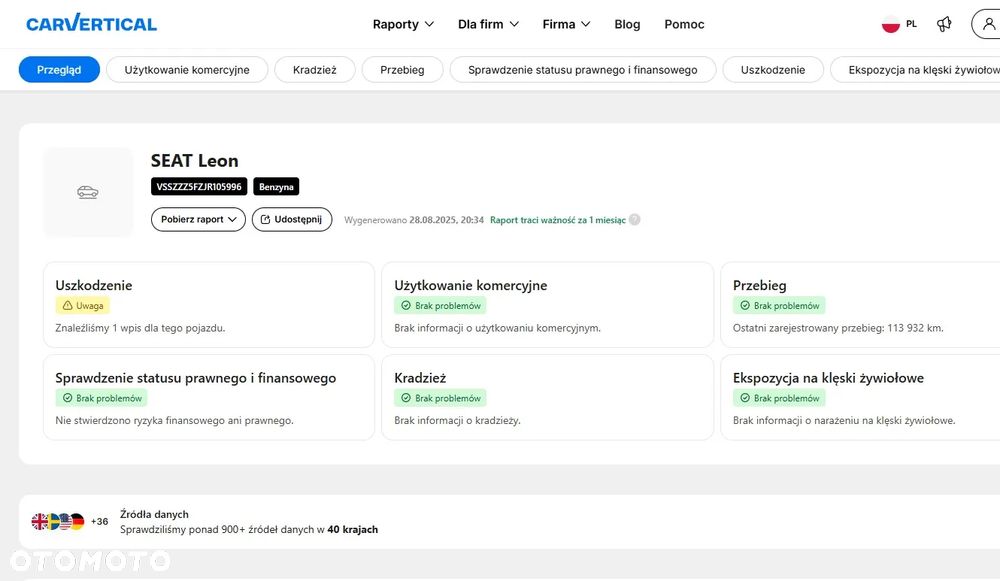
Task: Open the Firma dropdown menu
Action: coord(566,24)
